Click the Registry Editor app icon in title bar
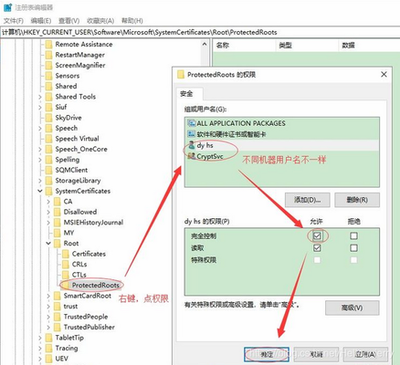400x365 pixels. 7,7
